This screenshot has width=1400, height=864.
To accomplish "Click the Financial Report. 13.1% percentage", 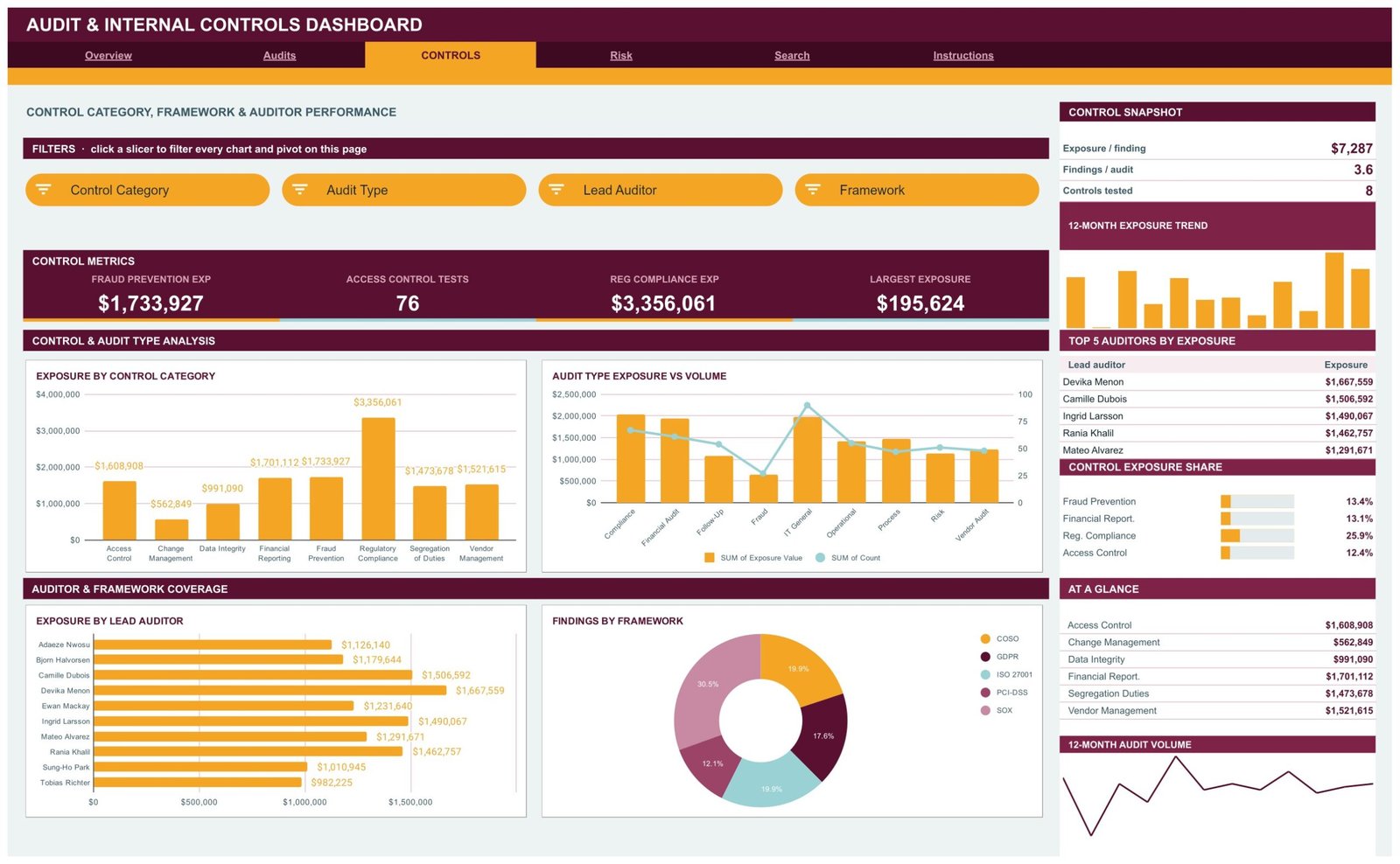I will point(1359,519).
